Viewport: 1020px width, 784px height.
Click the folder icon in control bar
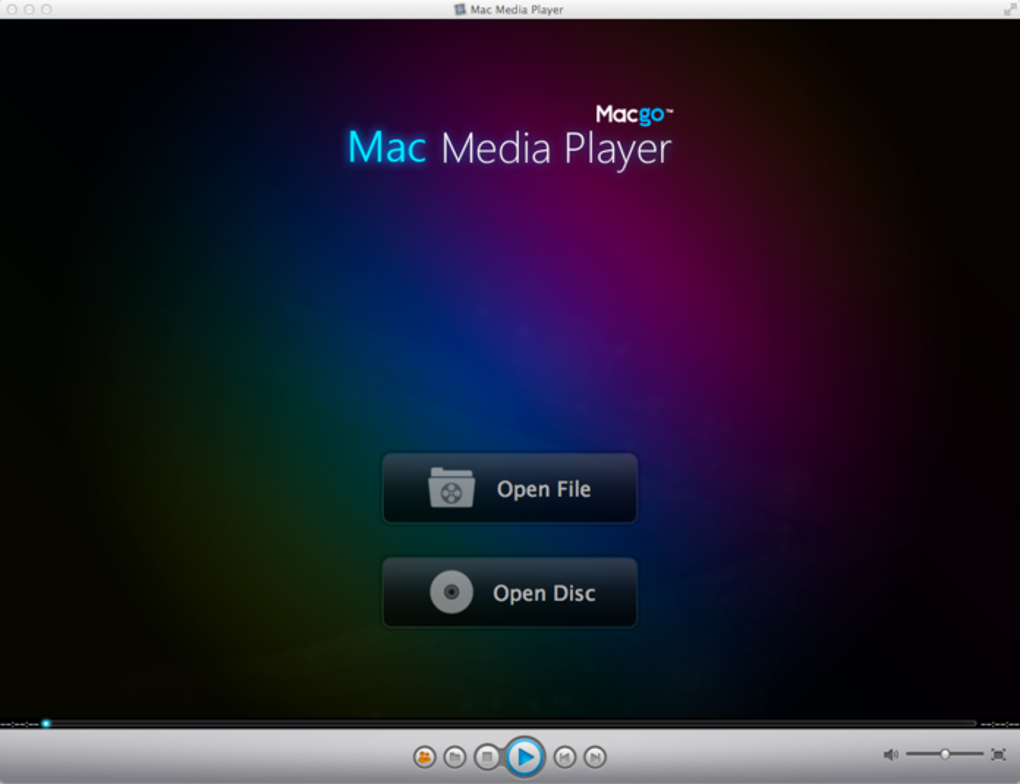coord(455,757)
